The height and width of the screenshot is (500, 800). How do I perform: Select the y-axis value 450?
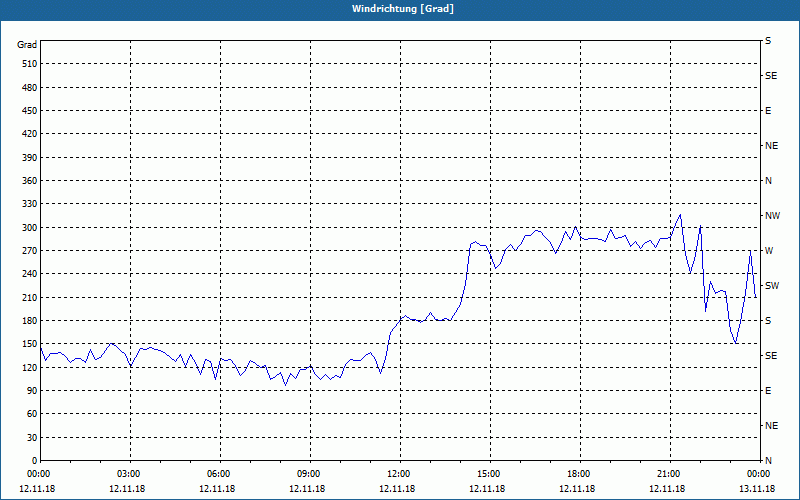(x=30, y=111)
